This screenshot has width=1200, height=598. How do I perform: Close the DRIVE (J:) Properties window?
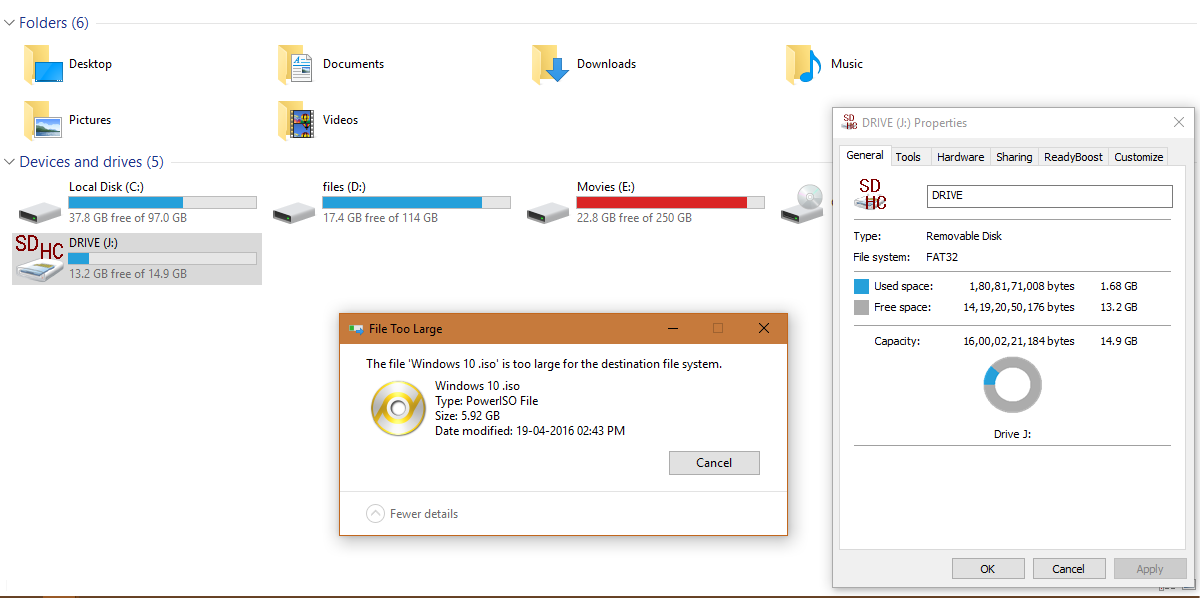pos(1178,122)
